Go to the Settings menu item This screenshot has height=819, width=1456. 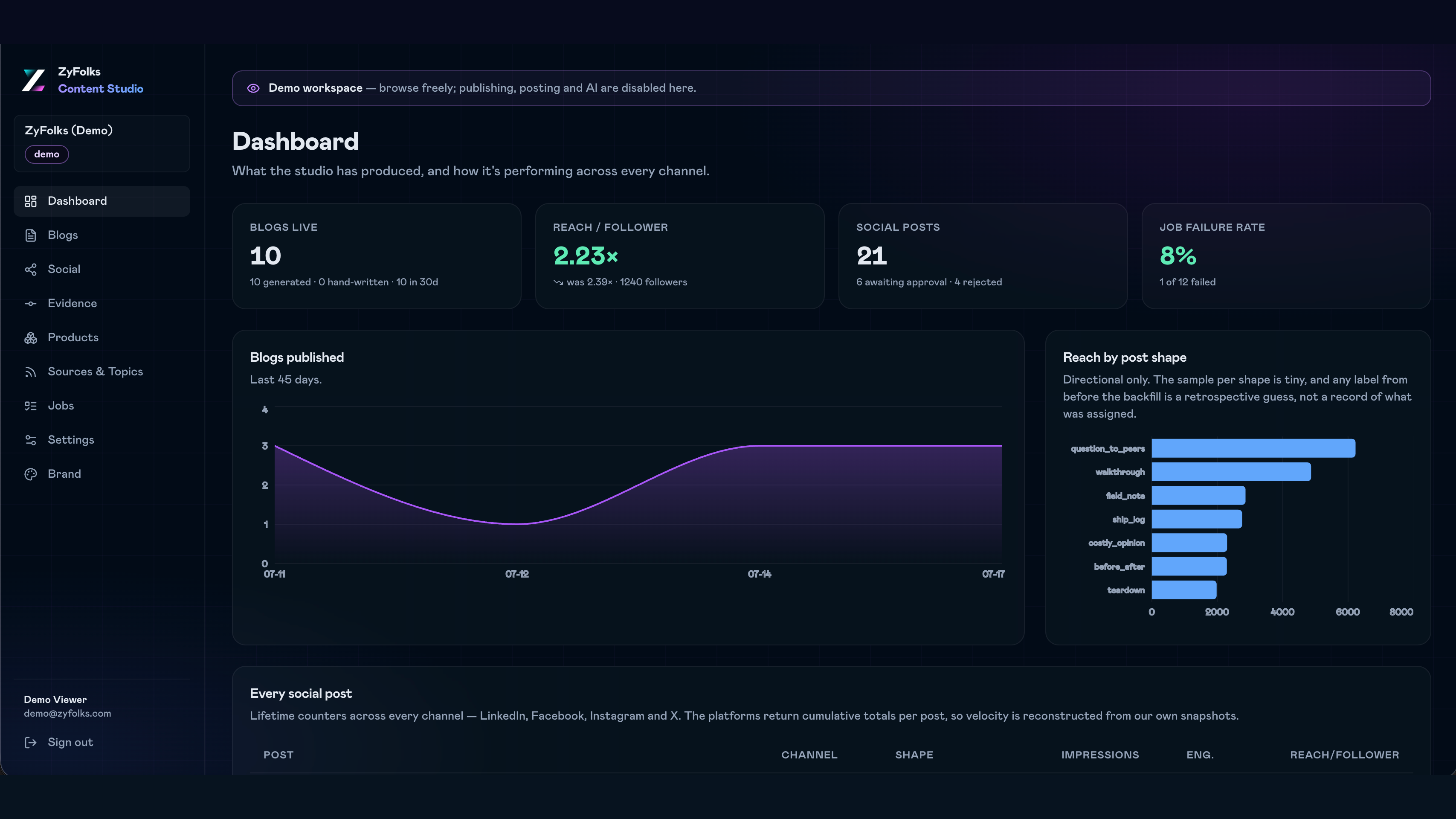(102, 440)
